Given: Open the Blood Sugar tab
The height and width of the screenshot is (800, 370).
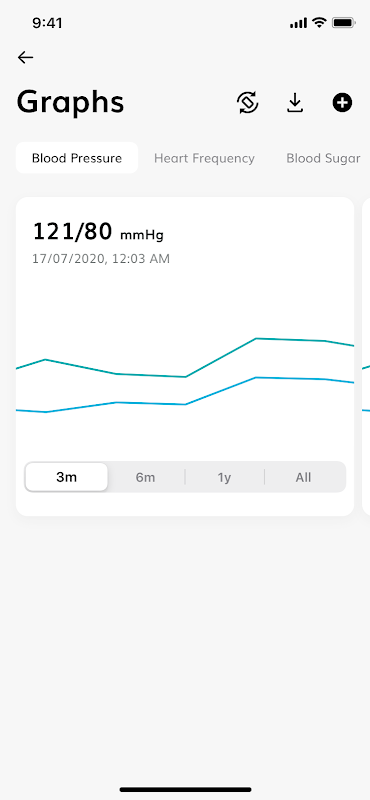Looking at the screenshot, I should pos(323,158).
